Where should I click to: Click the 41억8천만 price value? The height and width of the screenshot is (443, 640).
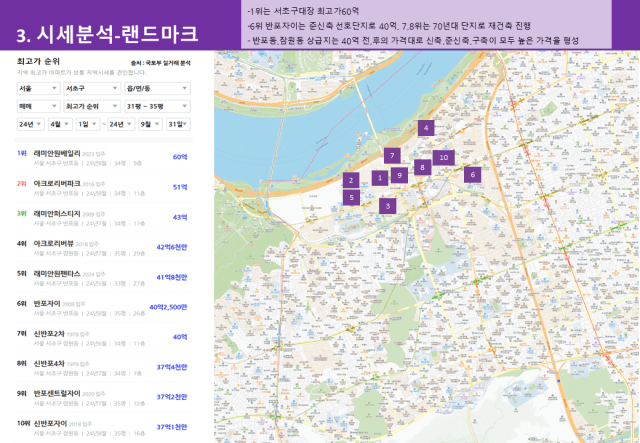[172, 277]
